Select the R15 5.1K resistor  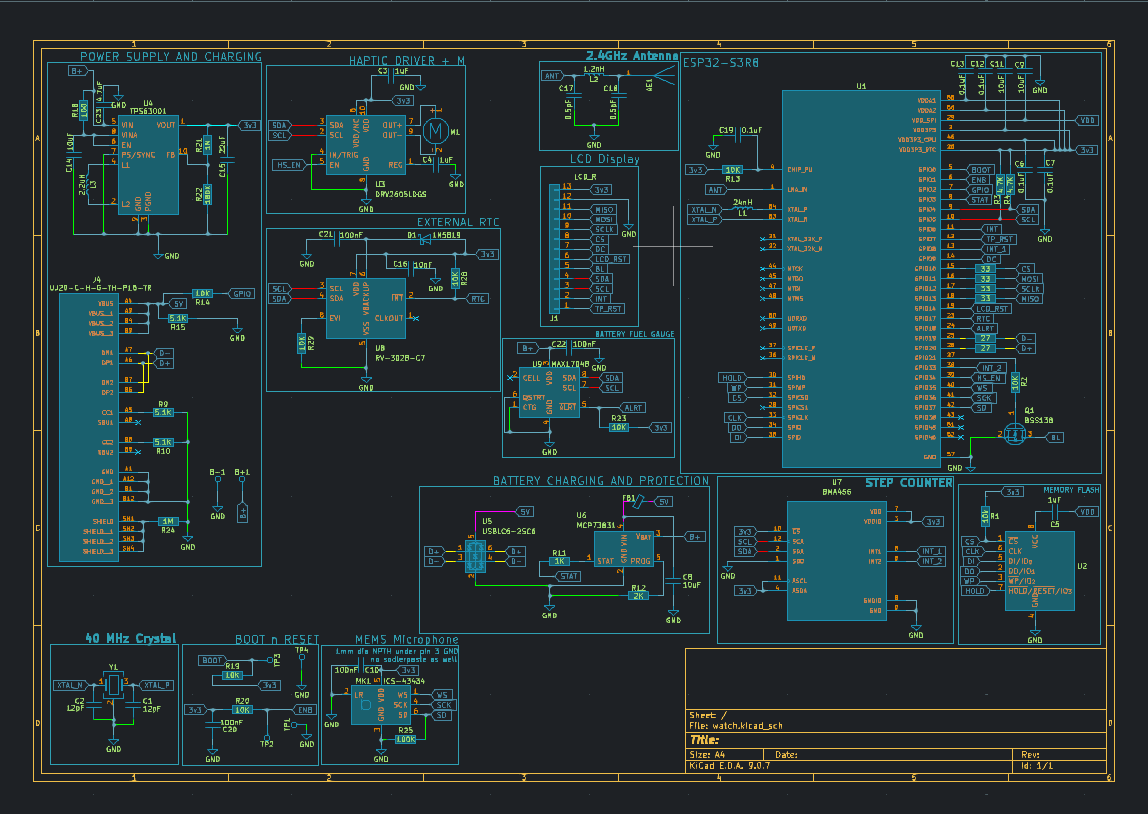click(x=178, y=318)
